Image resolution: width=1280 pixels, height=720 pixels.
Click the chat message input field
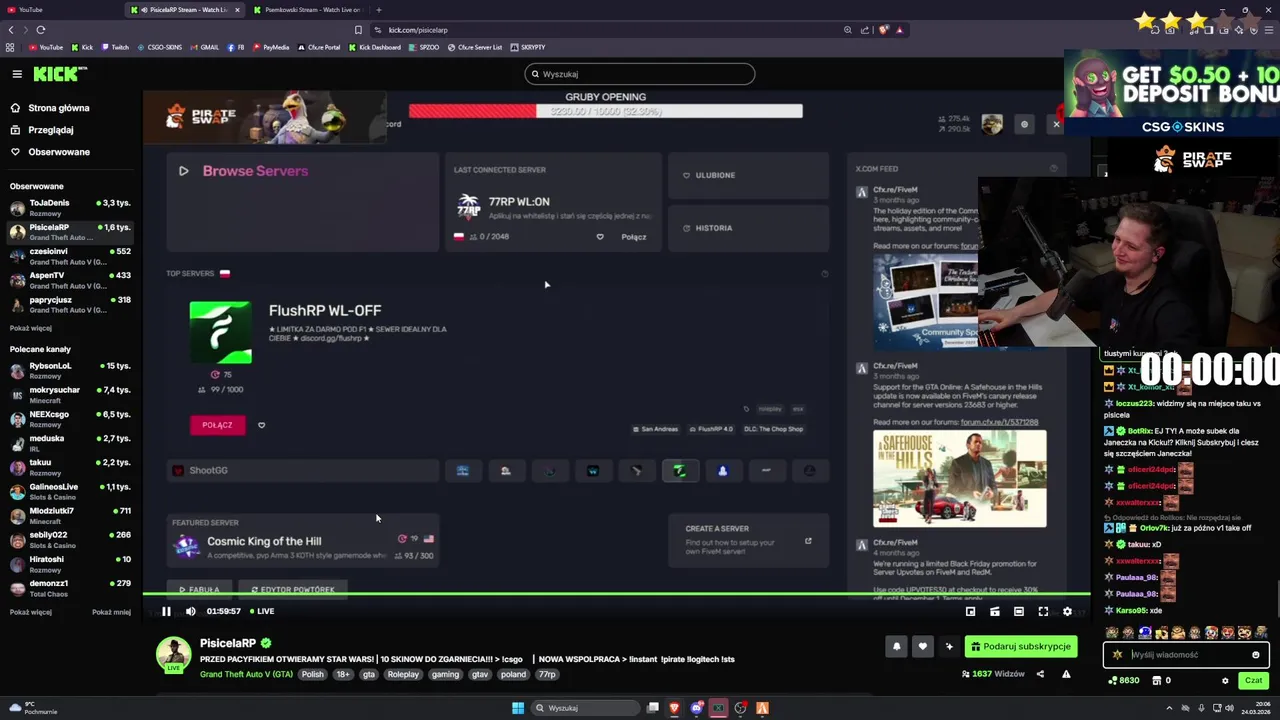coord(1186,655)
